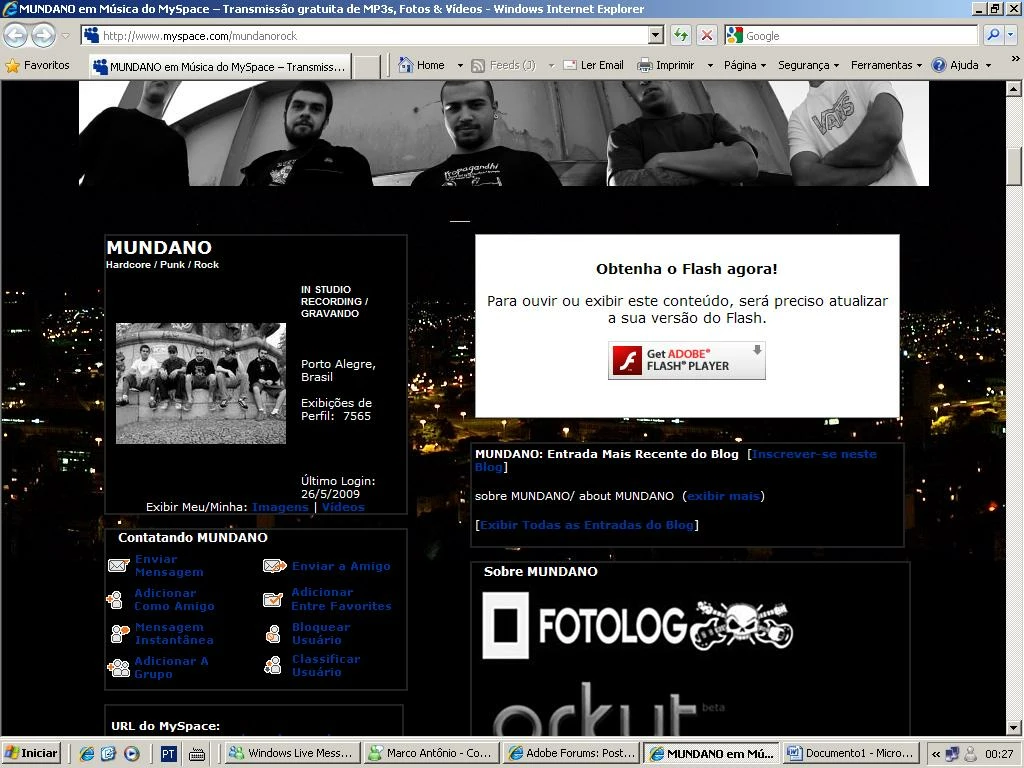Open the Página menu
Screen dimensions: 1024x768
pyautogui.click(x=744, y=65)
